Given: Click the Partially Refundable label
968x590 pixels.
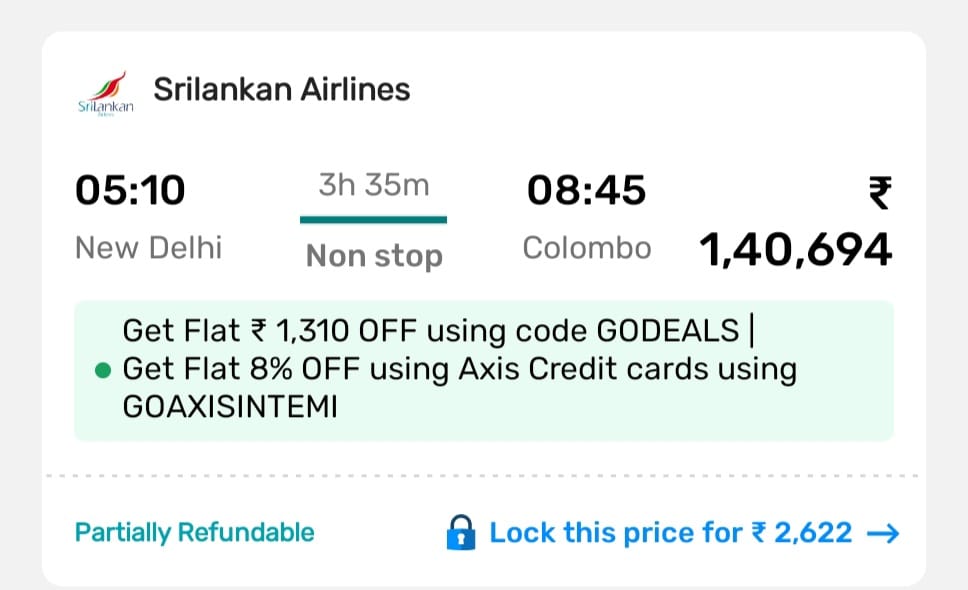Looking at the screenshot, I should click(195, 533).
